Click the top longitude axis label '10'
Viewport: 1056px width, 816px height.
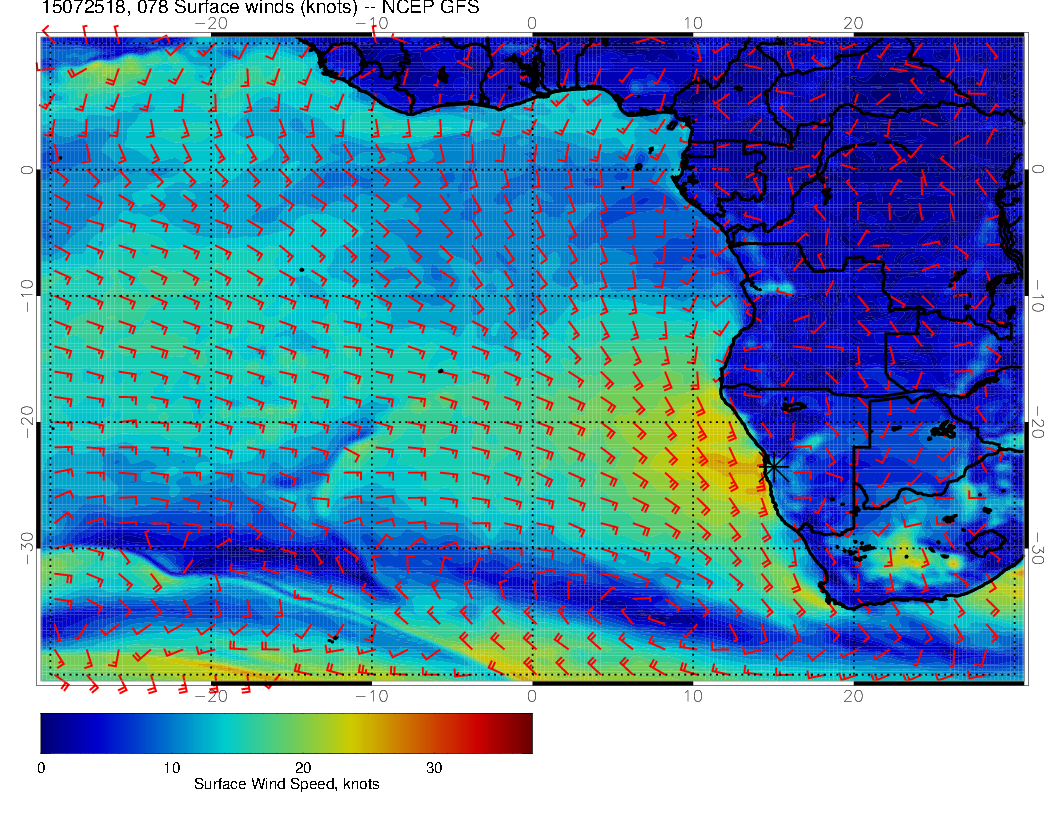point(693,24)
